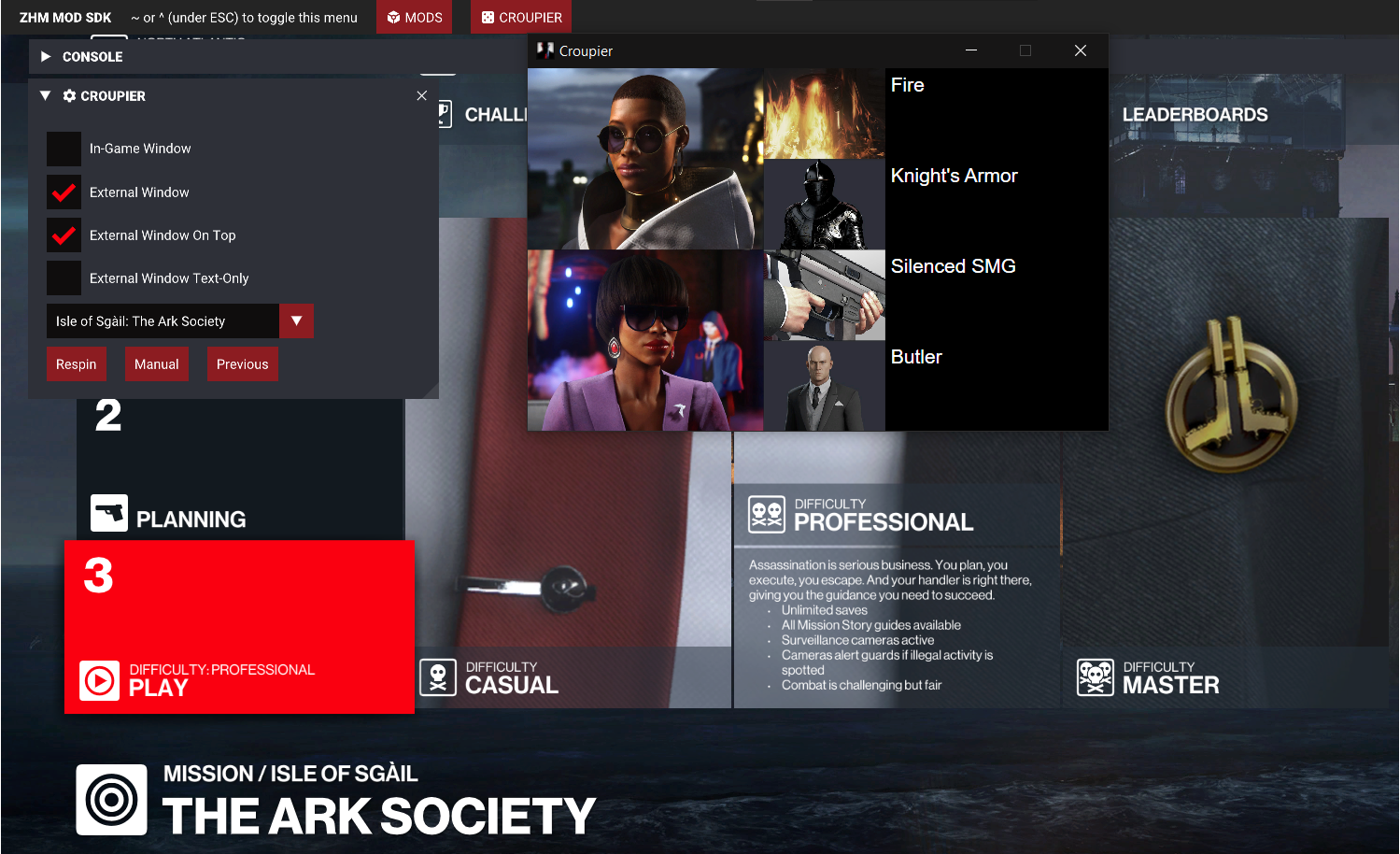Click the Silenced SMG text label
Screen dimensions: 1400x854
coord(953,266)
